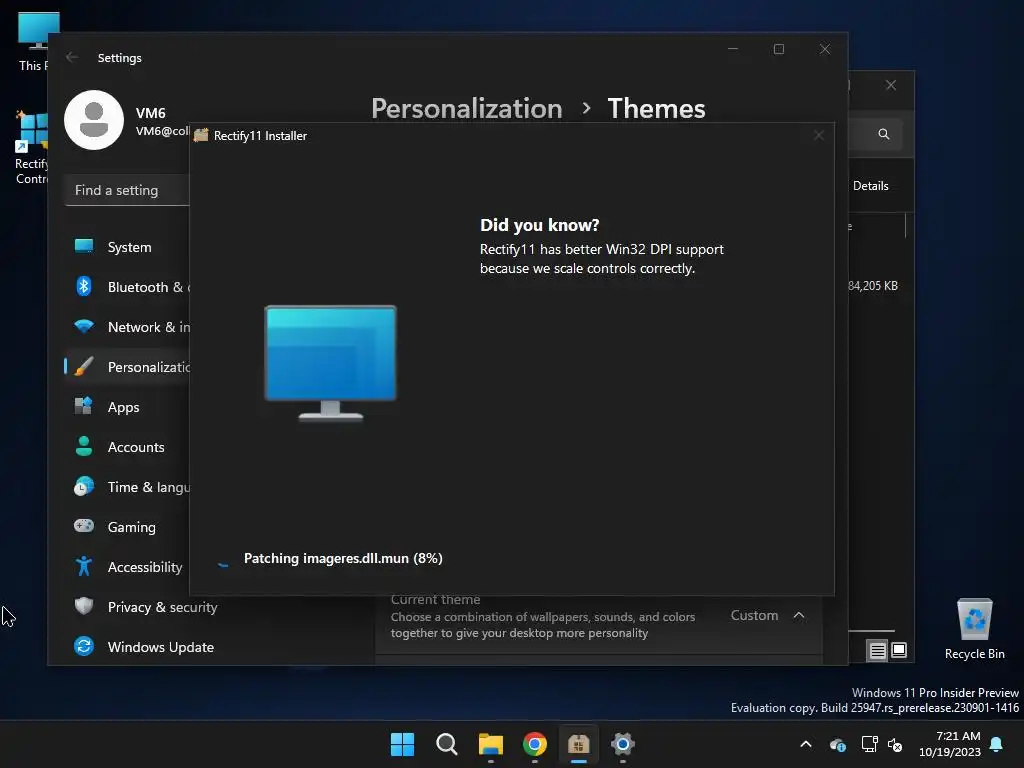Open Time & language clock icon
The image size is (1024, 768).
tap(84, 487)
